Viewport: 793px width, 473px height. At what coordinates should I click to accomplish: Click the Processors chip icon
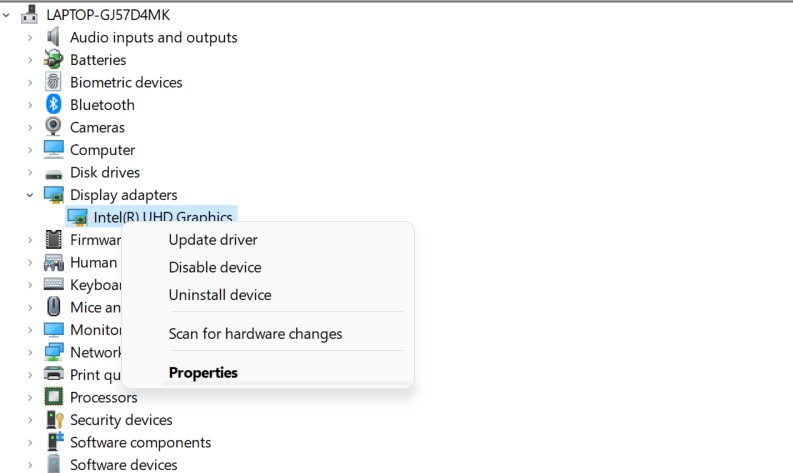tap(54, 398)
